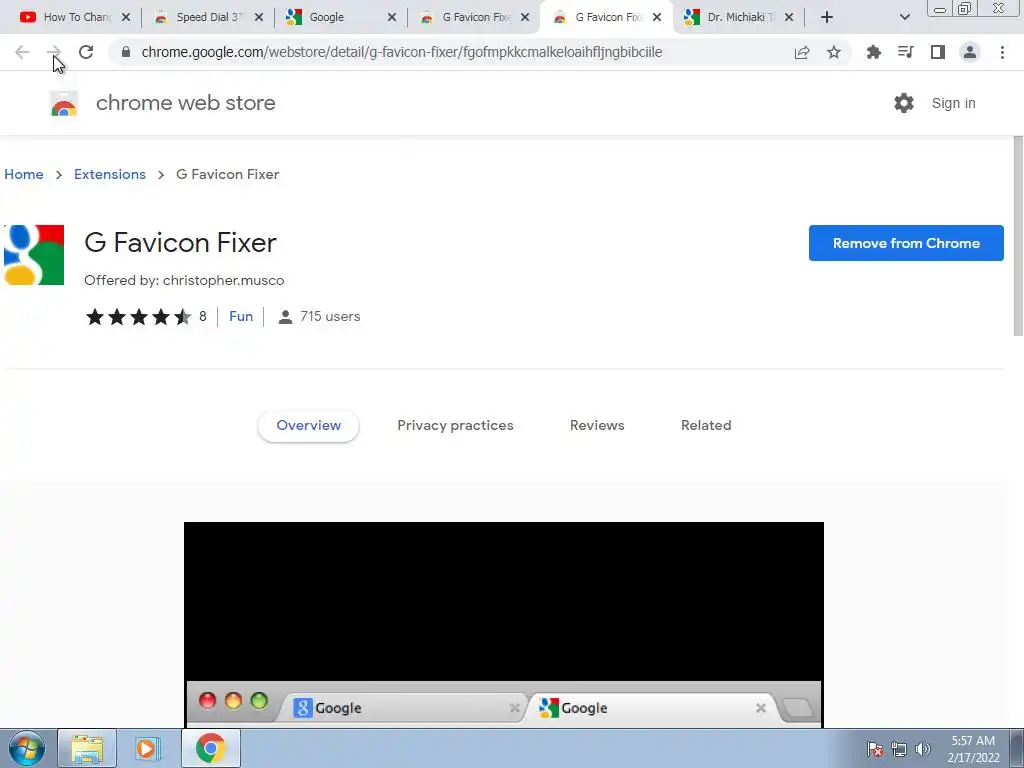
Task: Close the How To Change tab
Action: [x=126, y=17]
